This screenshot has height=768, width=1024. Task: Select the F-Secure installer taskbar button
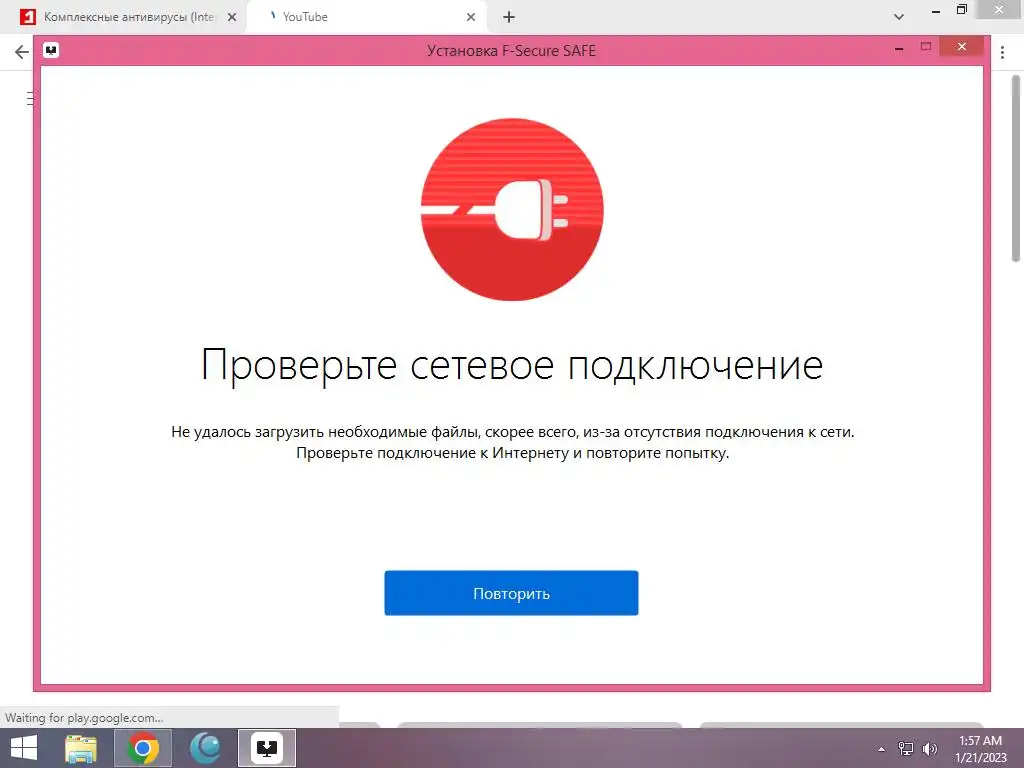tap(266, 748)
